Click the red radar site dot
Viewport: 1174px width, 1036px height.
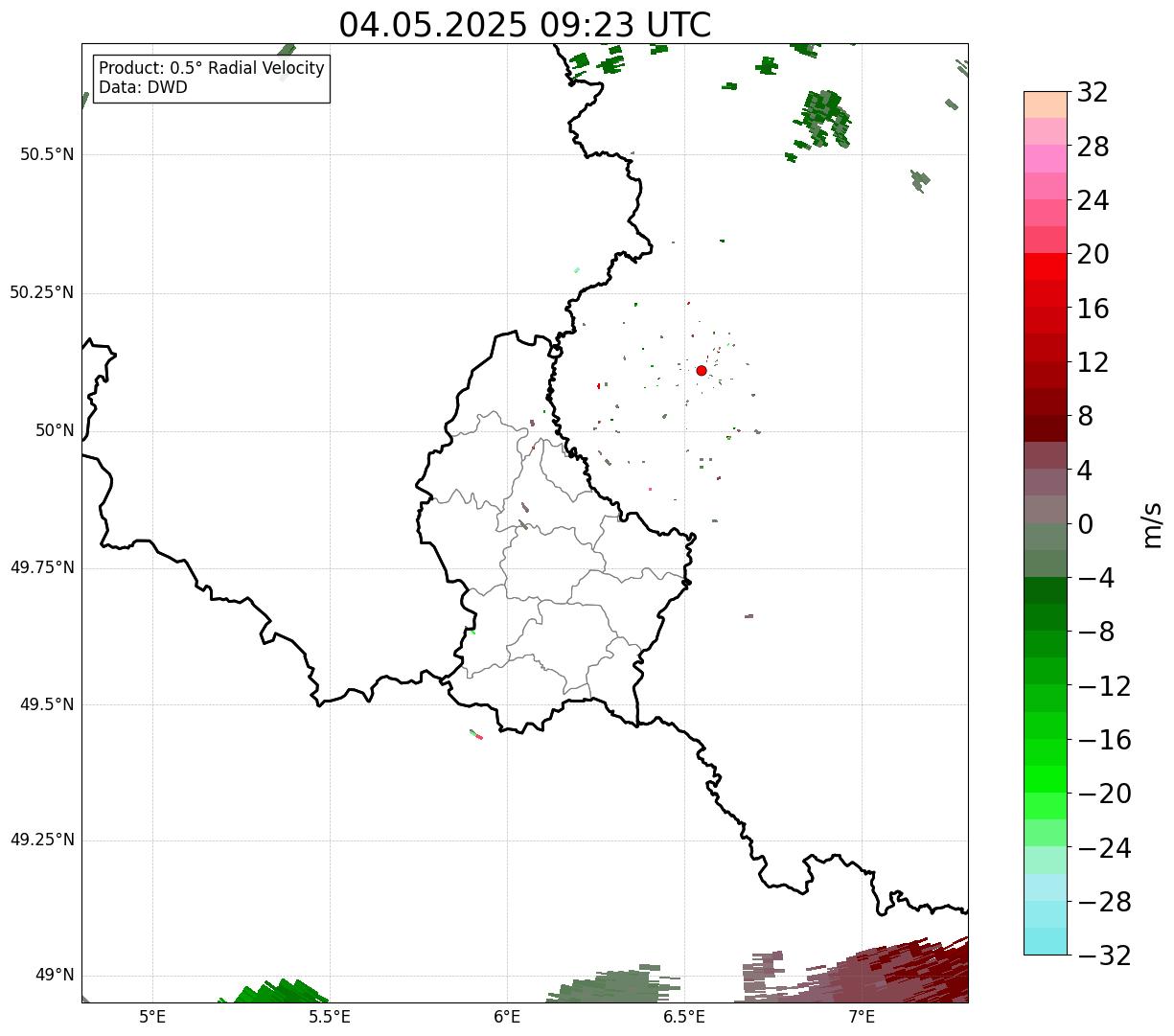[702, 371]
